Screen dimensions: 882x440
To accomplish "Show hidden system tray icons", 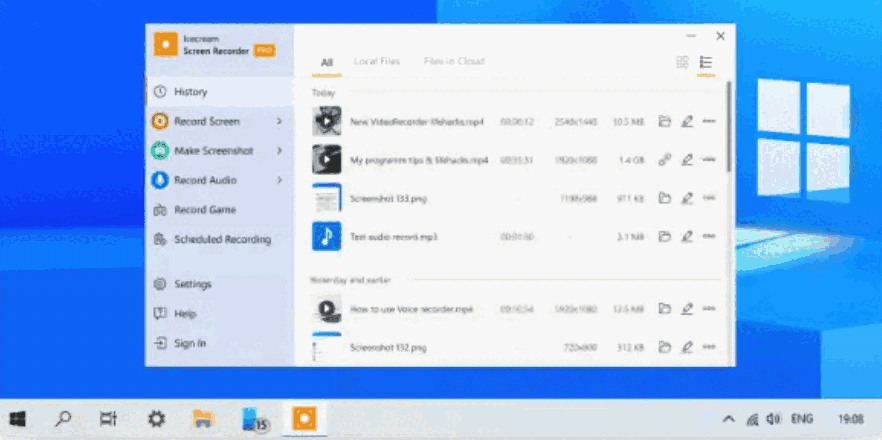I will coord(728,419).
